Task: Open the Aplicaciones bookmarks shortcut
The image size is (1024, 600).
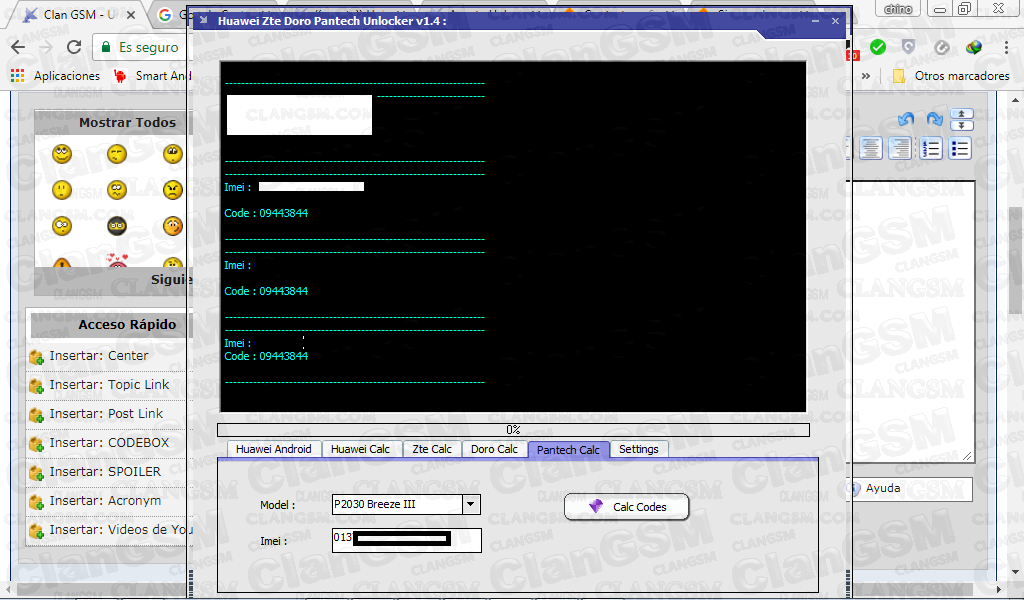Action: point(56,76)
